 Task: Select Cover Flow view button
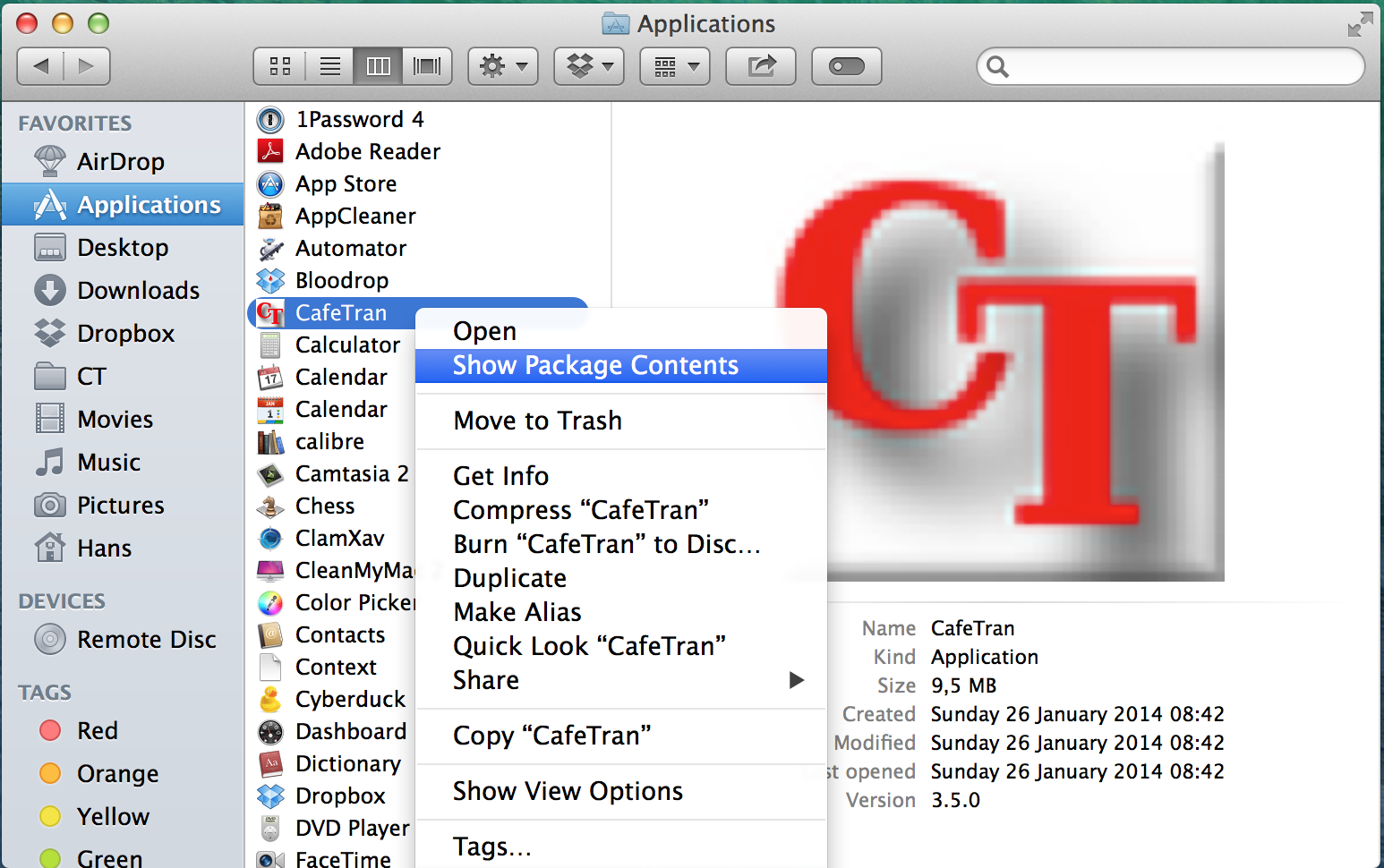point(427,66)
